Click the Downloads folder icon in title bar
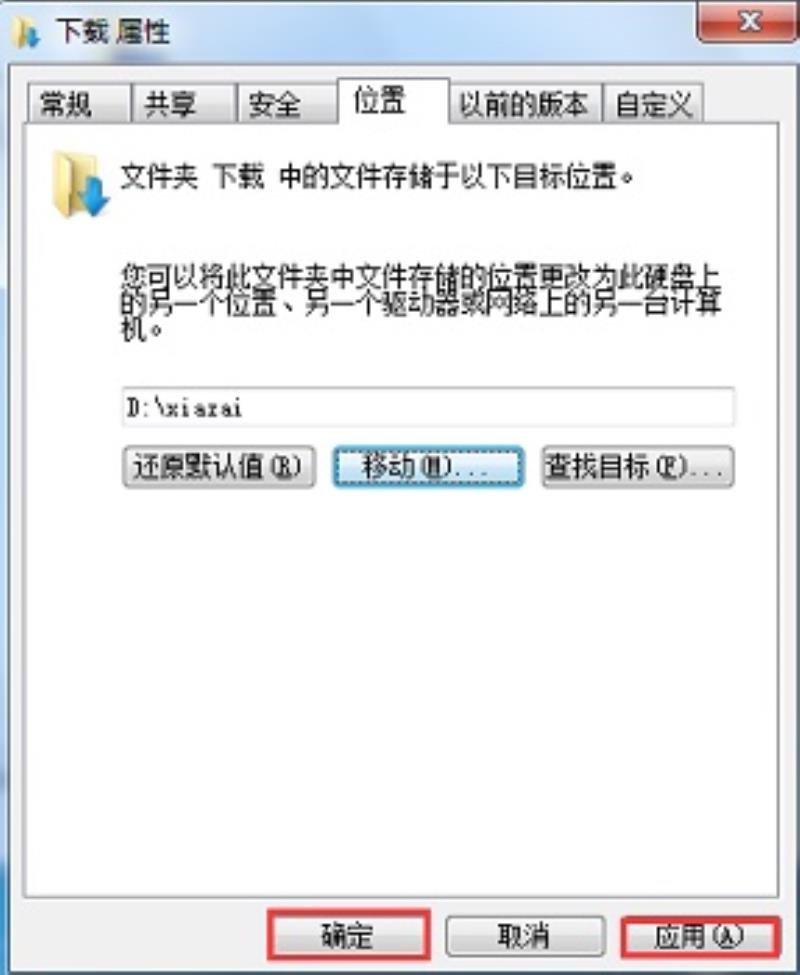 [26, 32]
